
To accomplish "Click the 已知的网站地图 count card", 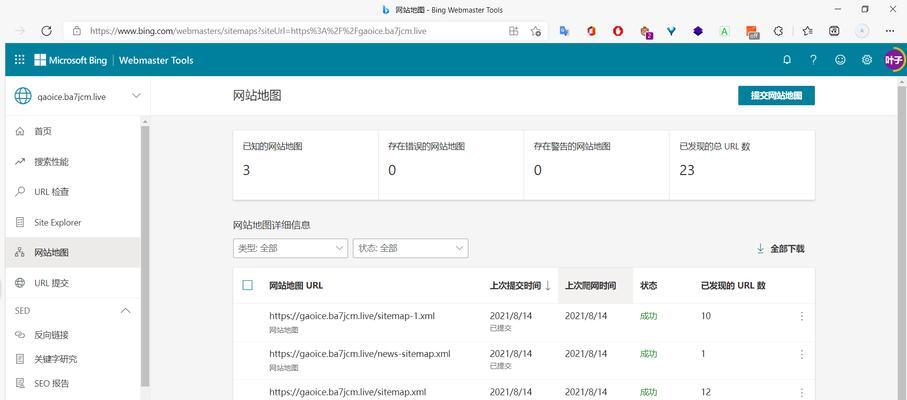I will pyautogui.click(x=306, y=165).
